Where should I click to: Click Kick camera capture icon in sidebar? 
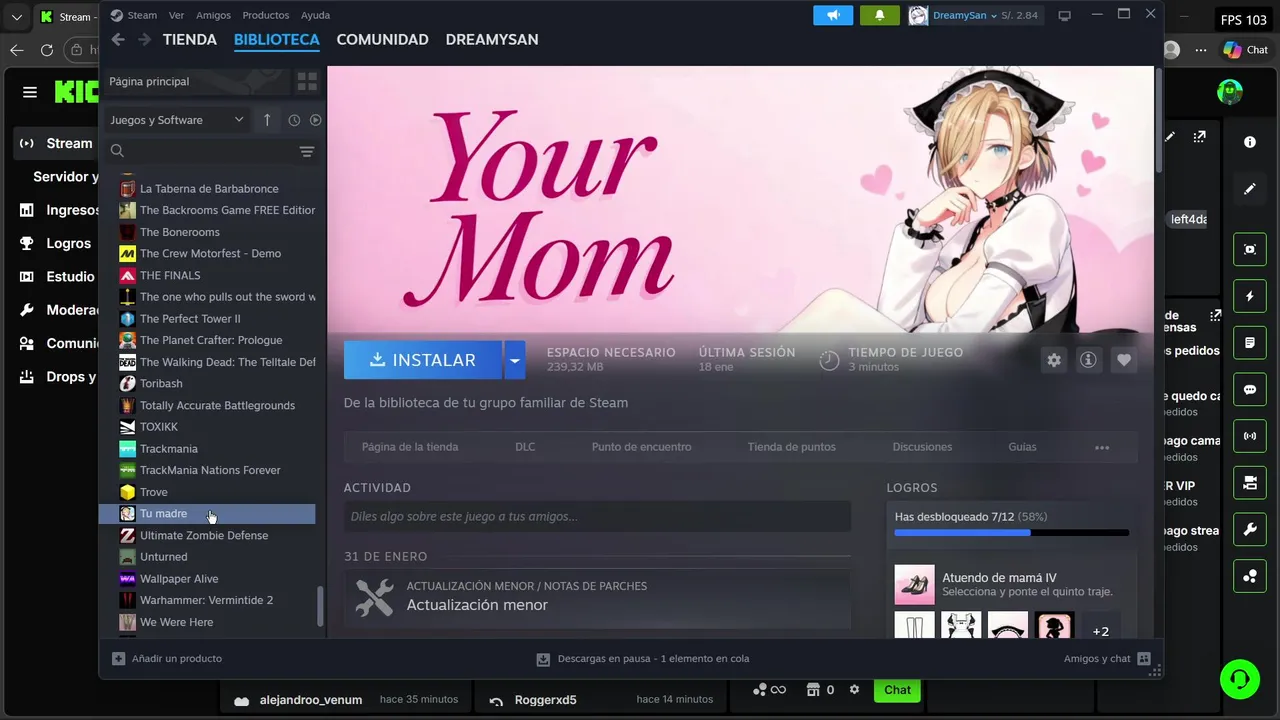click(x=1250, y=249)
